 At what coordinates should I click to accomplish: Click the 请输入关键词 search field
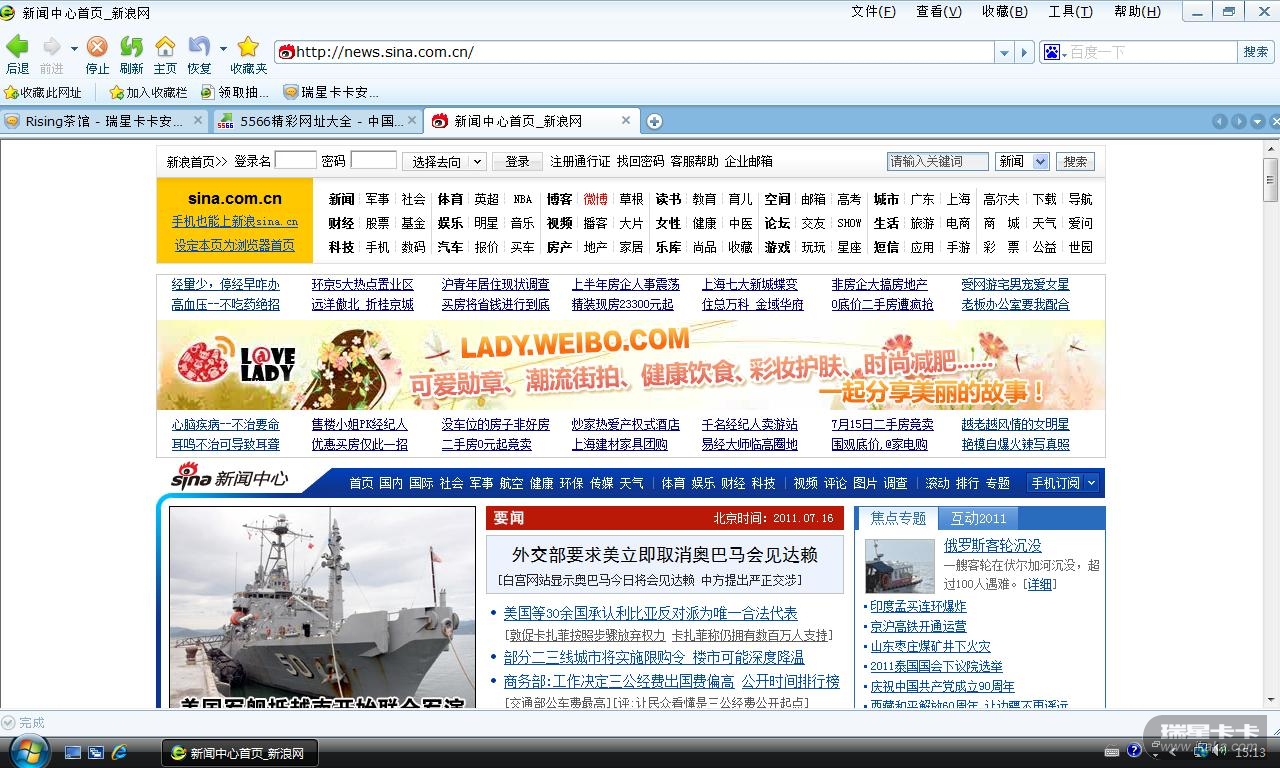click(937, 161)
